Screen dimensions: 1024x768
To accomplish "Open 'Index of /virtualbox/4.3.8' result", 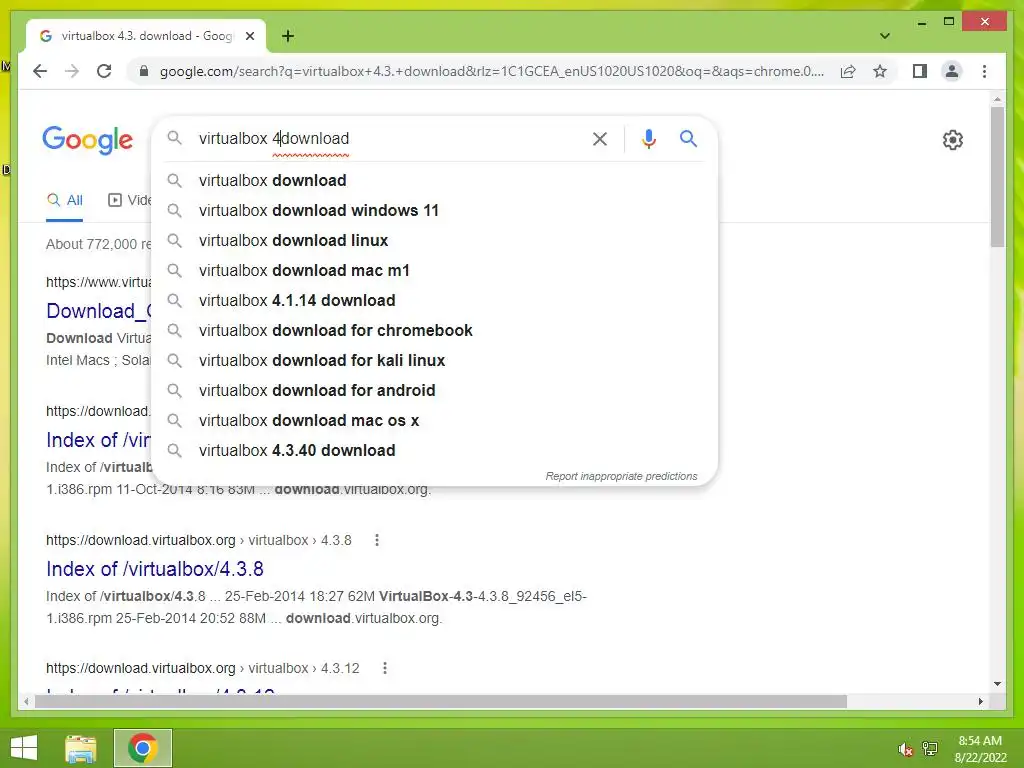I will click(x=155, y=569).
